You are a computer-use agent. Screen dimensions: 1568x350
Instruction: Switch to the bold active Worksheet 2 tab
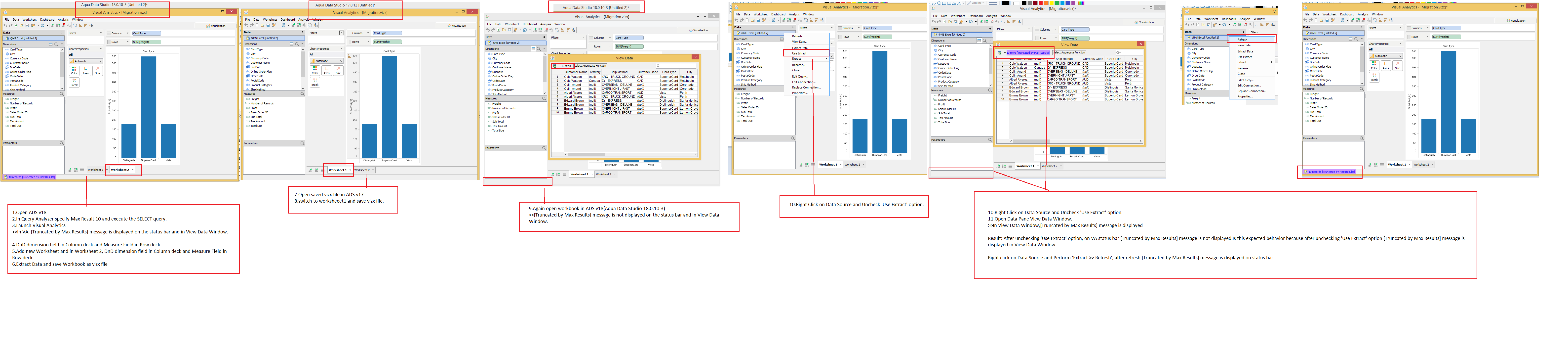pos(120,170)
